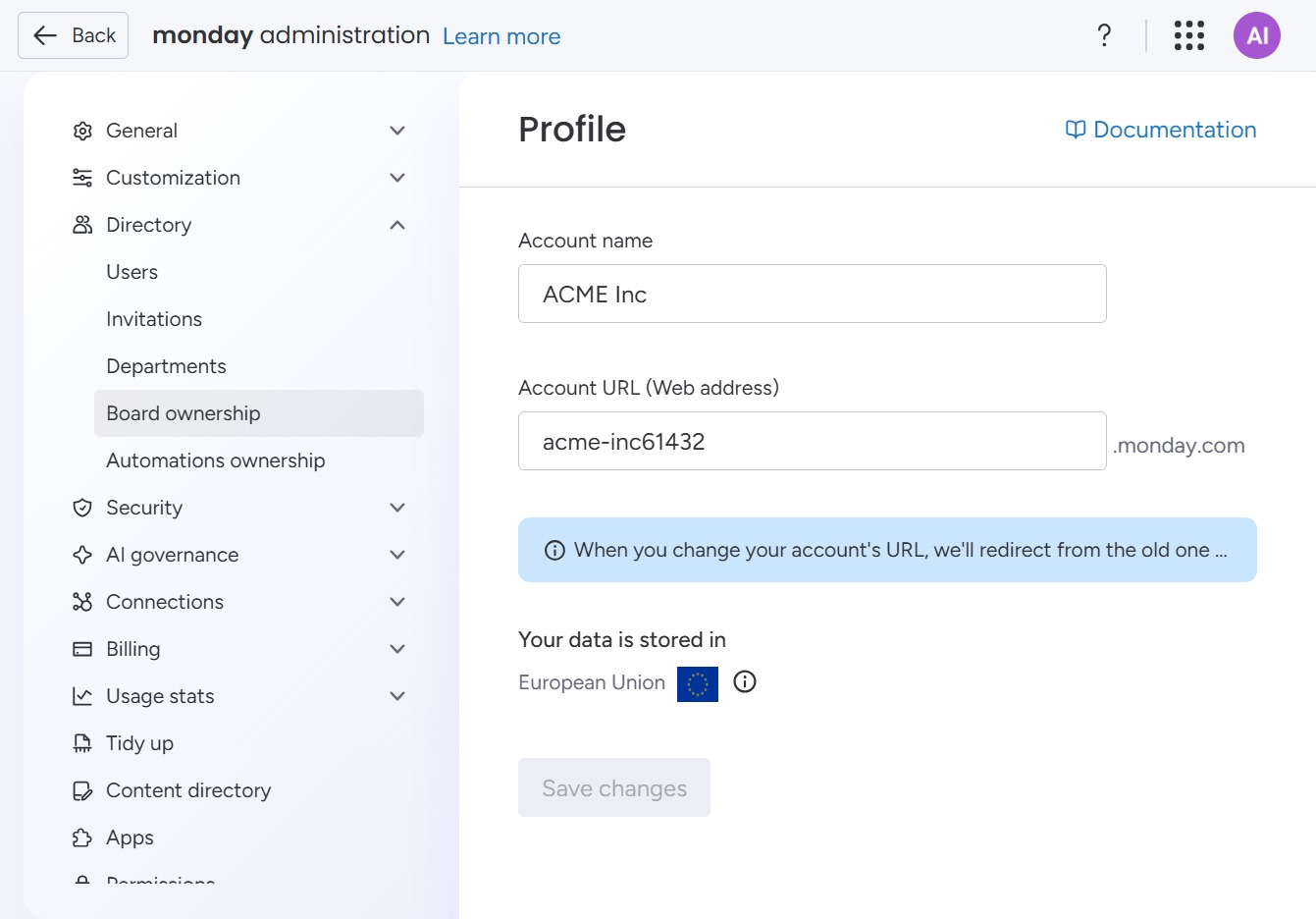
Task: Click the Billing card icon
Action: pos(82,649)
